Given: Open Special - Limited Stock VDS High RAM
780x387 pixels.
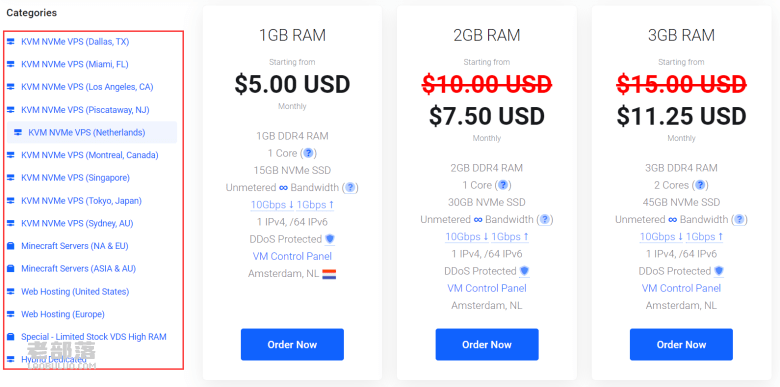Looking at the screenshot, I should click(94, 337).
